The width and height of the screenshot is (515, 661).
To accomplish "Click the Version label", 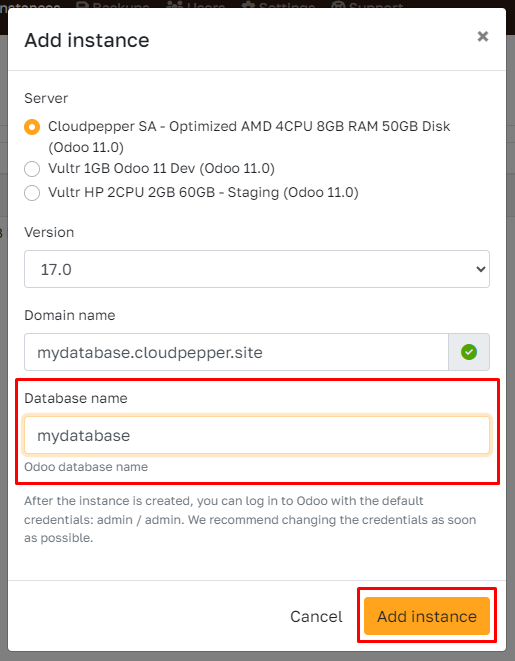I will pos(49,232).
